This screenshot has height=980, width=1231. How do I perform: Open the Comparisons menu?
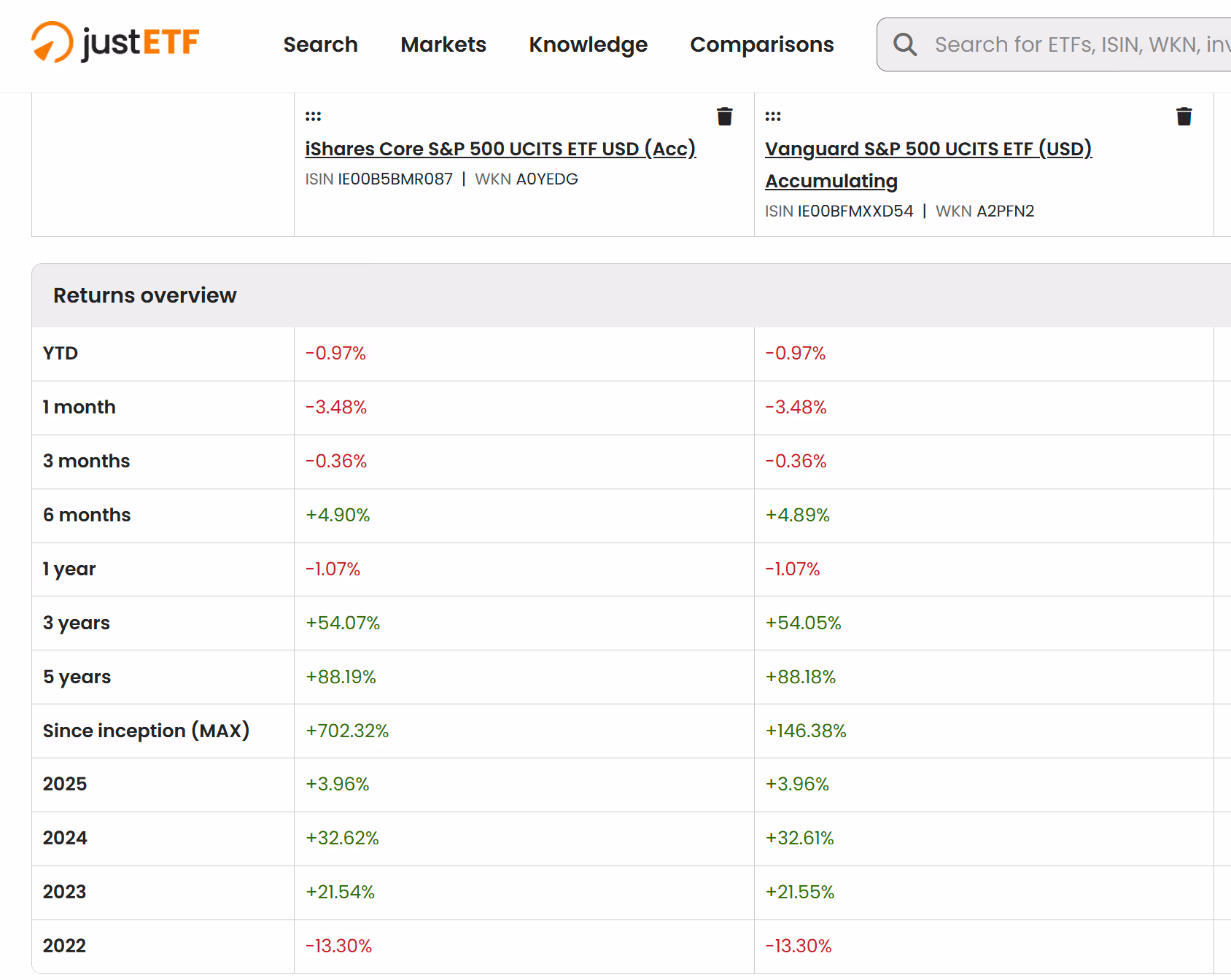pyautogui.click(x=761, y=44)
